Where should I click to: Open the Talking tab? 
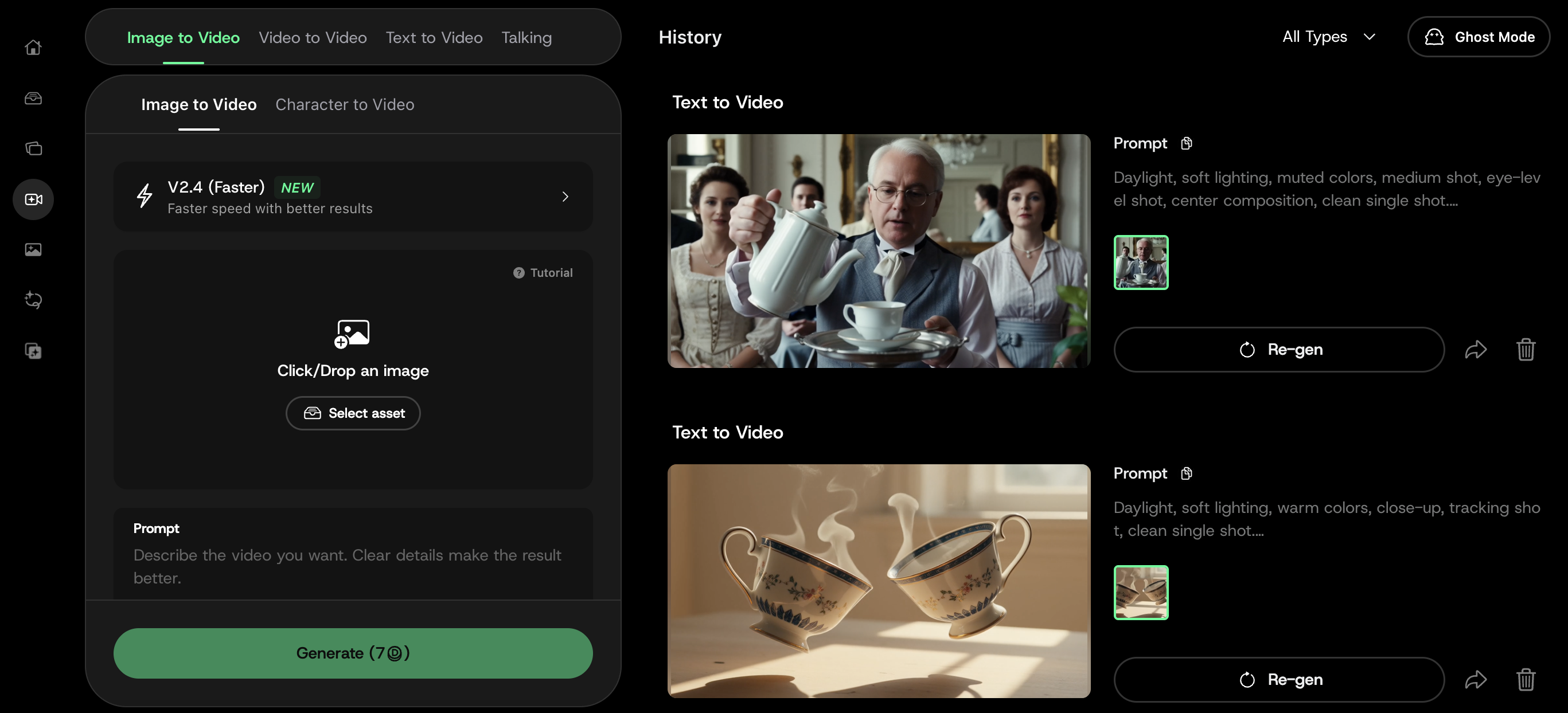[x=526, y=38]
